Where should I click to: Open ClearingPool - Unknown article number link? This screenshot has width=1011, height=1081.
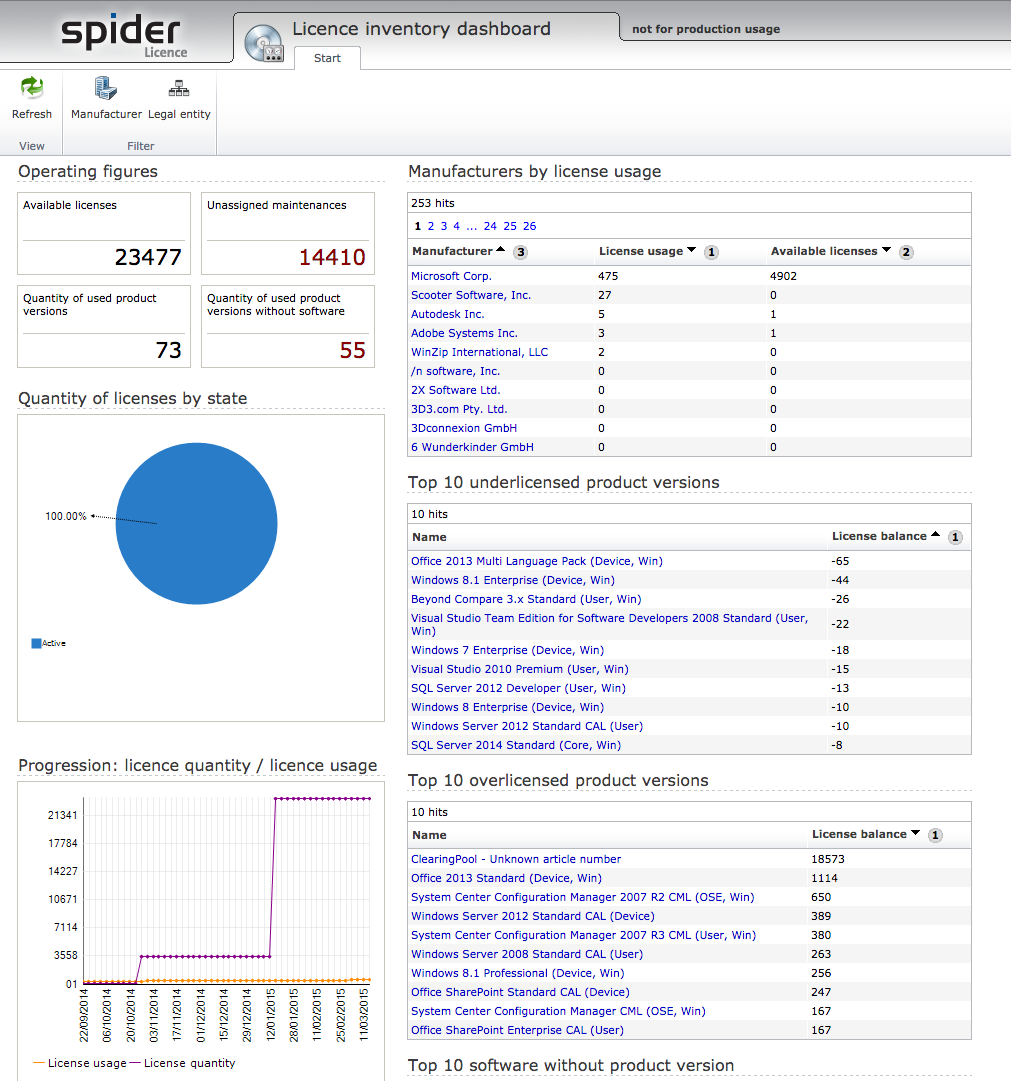coord(515,859)
